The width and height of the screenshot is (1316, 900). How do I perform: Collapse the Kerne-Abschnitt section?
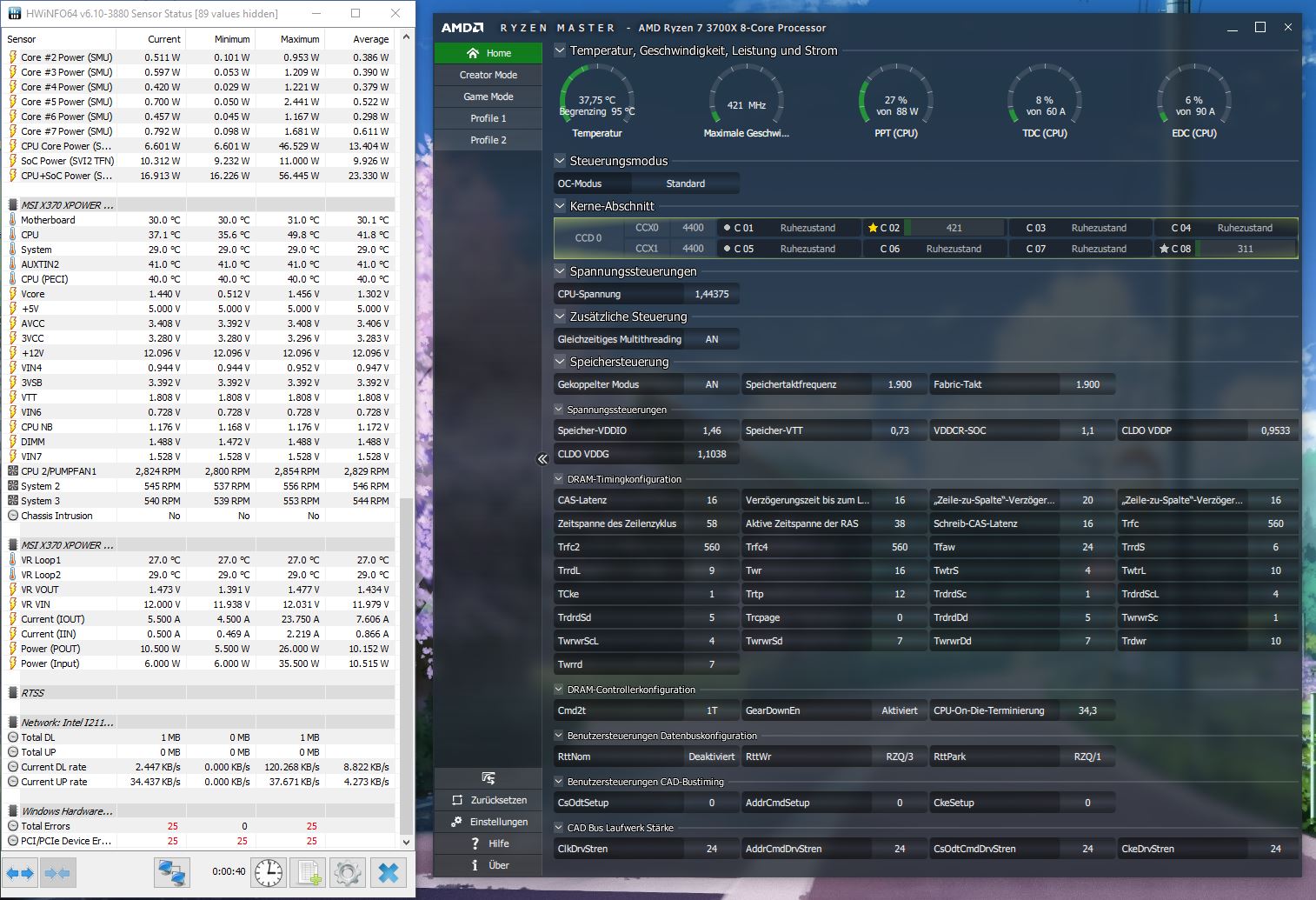tap(560, 206)
